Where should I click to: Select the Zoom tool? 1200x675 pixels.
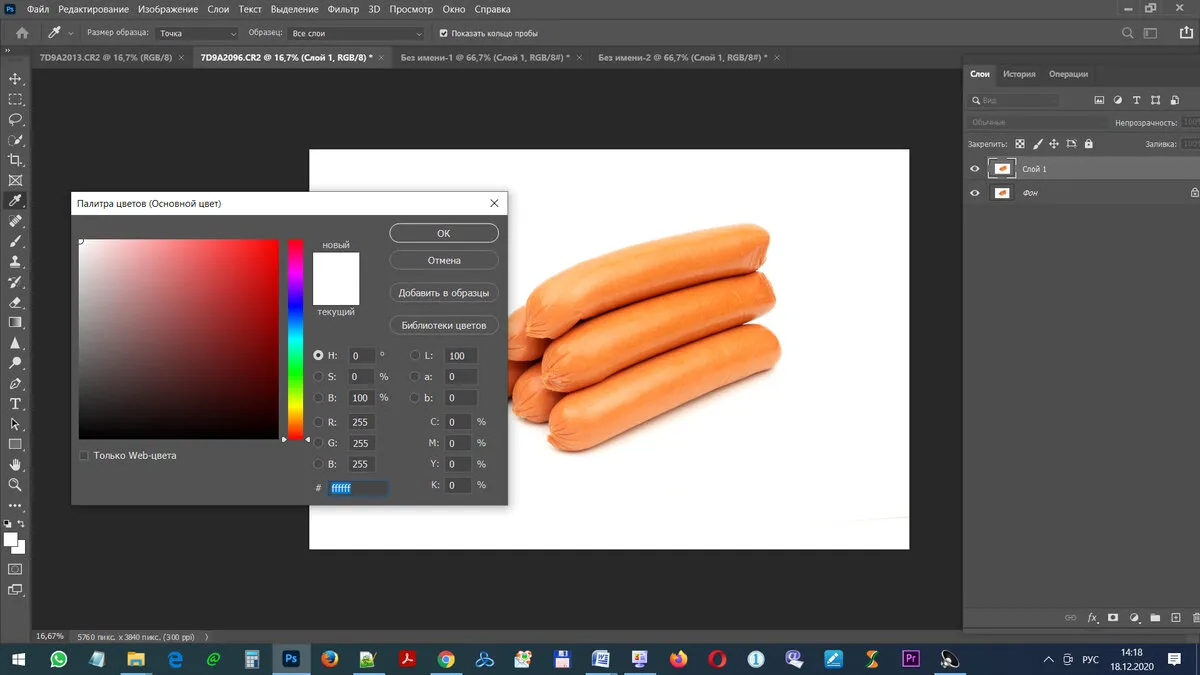[x=15, y=485]
